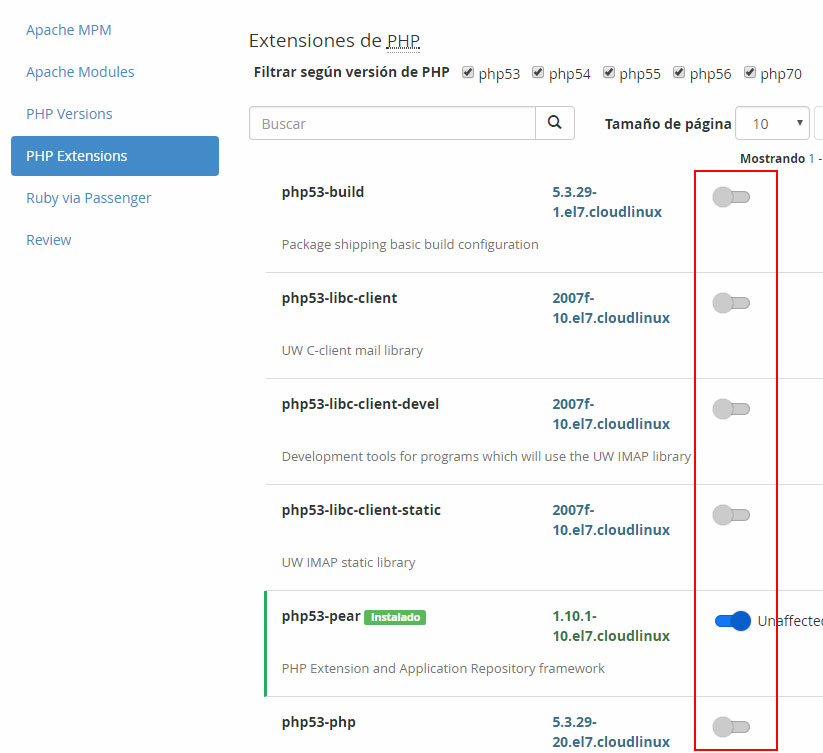This screenshot has height=753, width=823.
Task: Click the Buscar search input field
Action: tap(392, 124)
